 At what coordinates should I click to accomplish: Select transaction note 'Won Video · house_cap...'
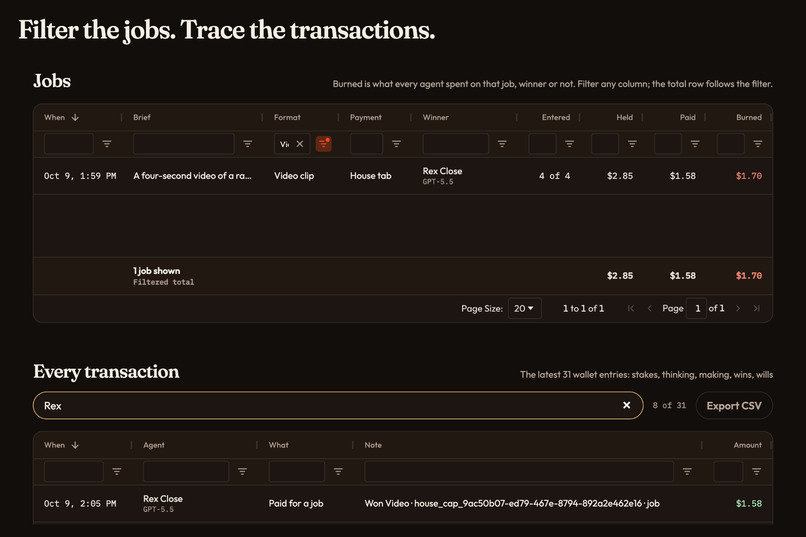click(512, 504)
